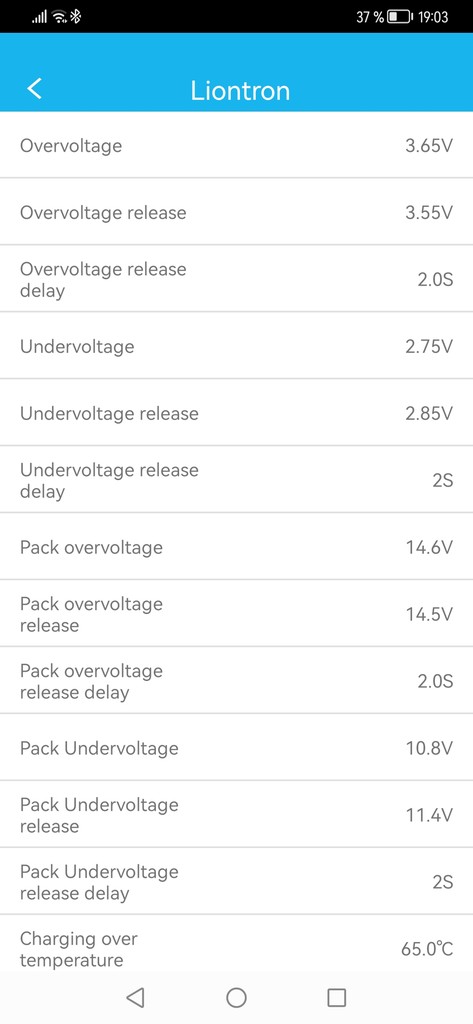Open the Undervoltage 2.75V setting
Image resolution: width=473 pixels, height=1024 pixels.
point(236,345)
